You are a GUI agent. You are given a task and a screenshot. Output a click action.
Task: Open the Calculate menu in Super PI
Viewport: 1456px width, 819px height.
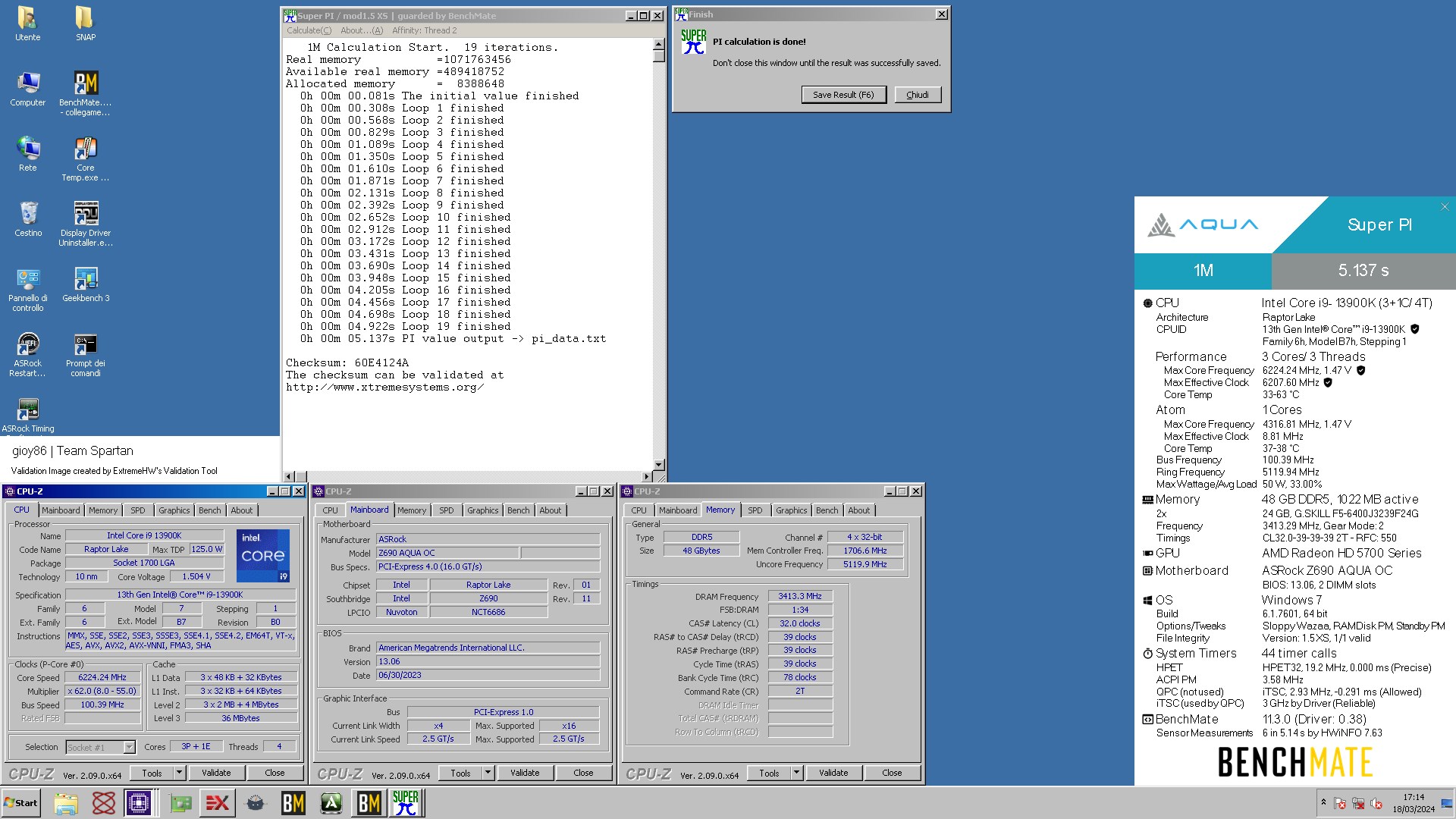pyautogui.click(x=309, y=30)
